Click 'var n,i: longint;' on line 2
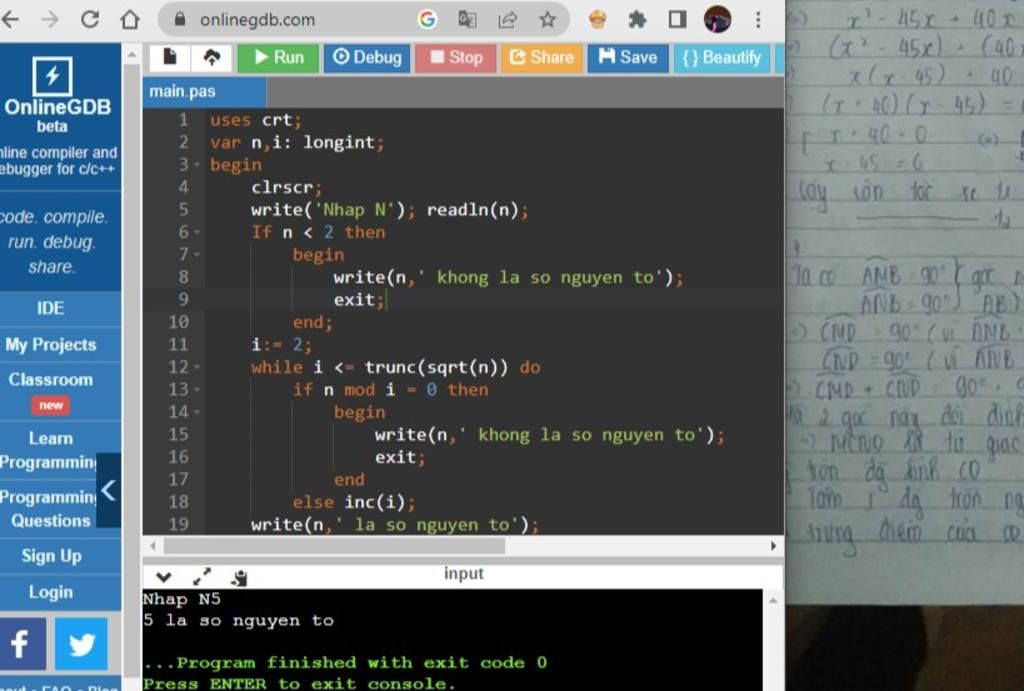 click(x=297, y=142)
